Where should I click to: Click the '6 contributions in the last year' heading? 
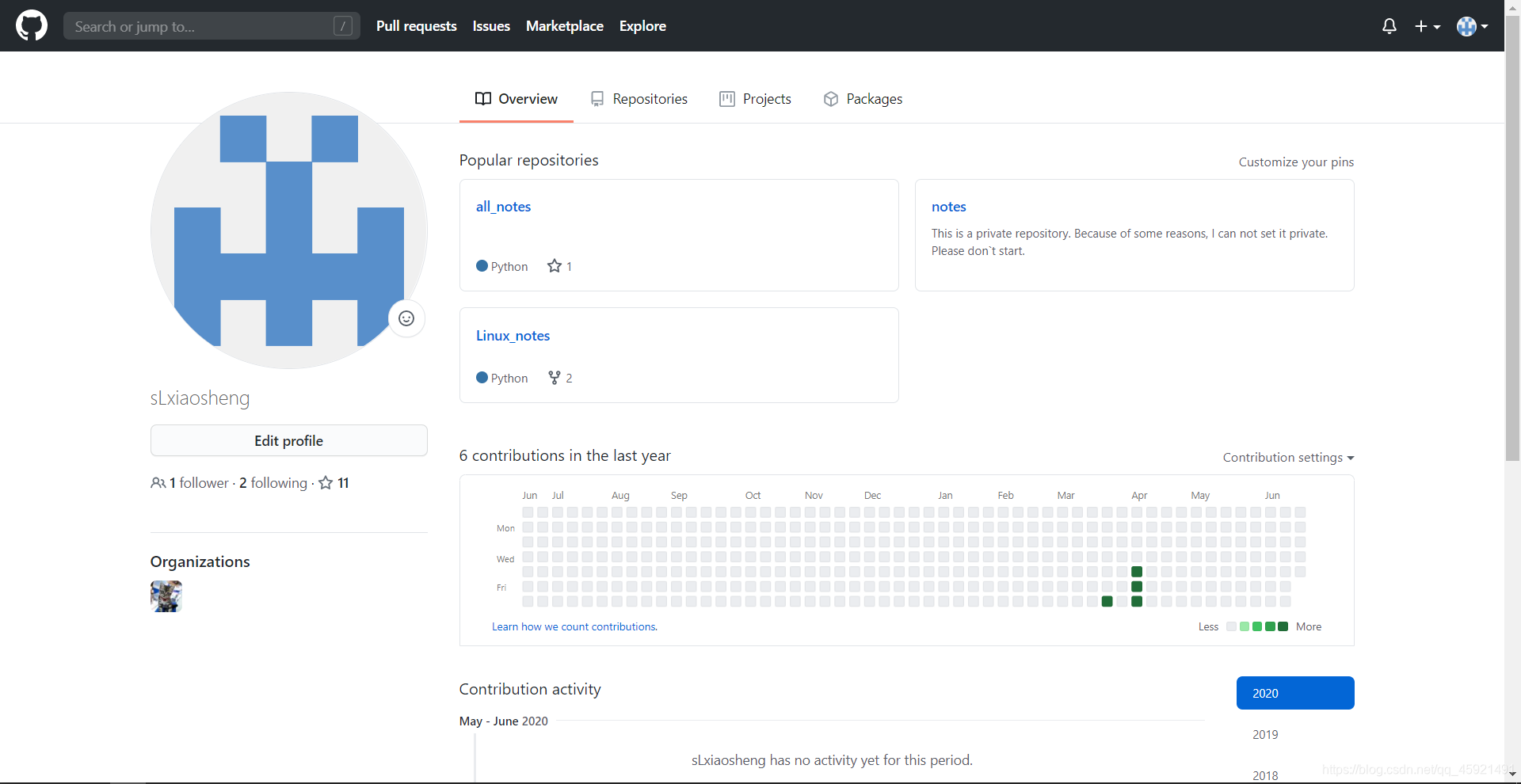tap(565, 455)
